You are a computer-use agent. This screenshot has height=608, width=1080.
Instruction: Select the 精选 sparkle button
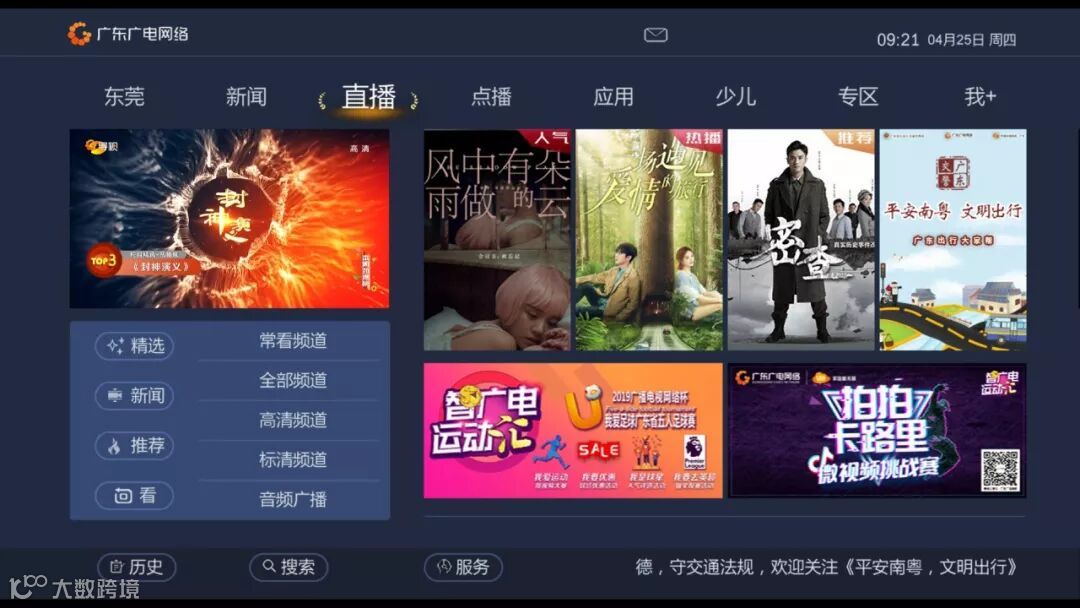pos(134,346)
